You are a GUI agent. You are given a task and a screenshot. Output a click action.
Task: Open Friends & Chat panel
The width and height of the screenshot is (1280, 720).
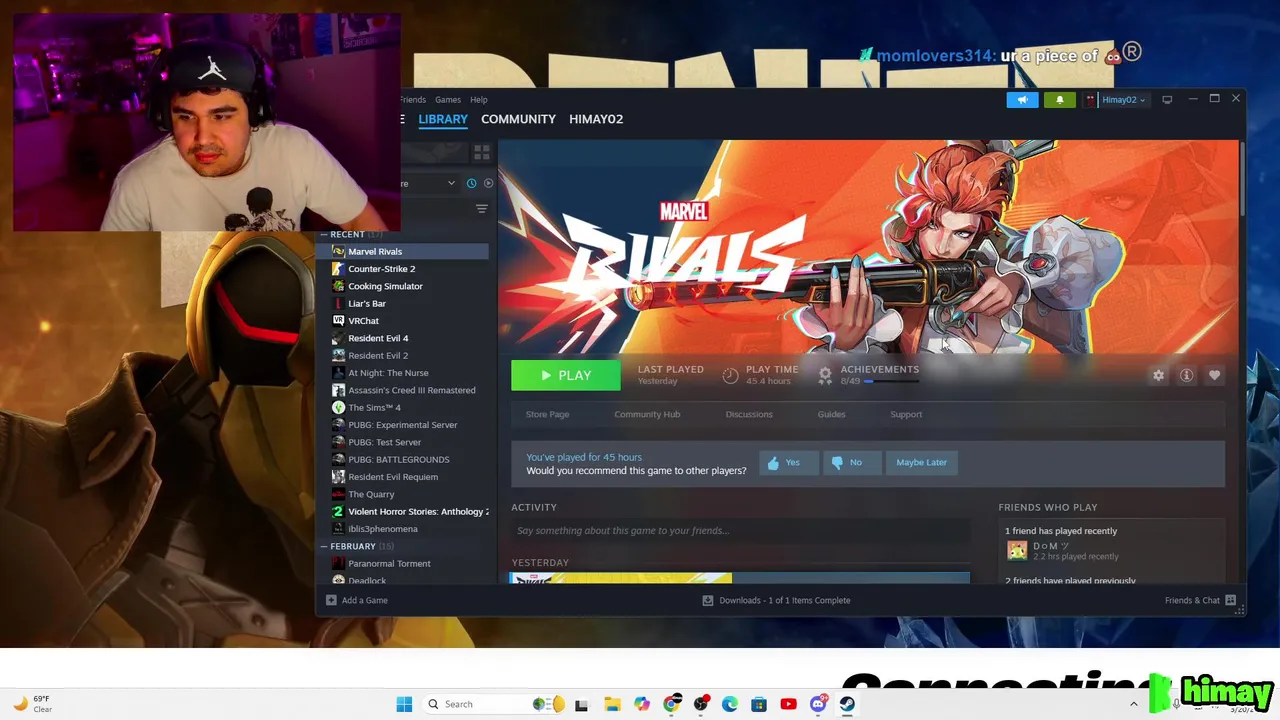(x=1200, y=600)
